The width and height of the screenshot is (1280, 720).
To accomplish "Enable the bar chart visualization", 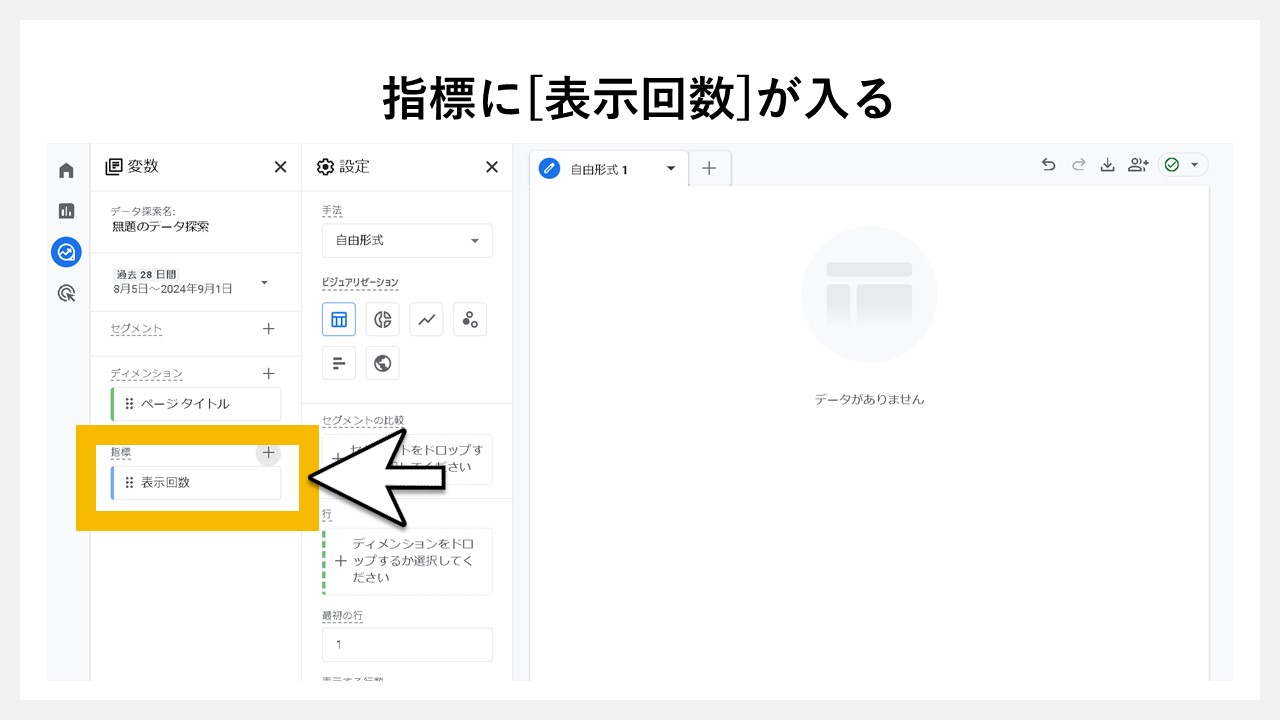I will [x=338, y=363].
